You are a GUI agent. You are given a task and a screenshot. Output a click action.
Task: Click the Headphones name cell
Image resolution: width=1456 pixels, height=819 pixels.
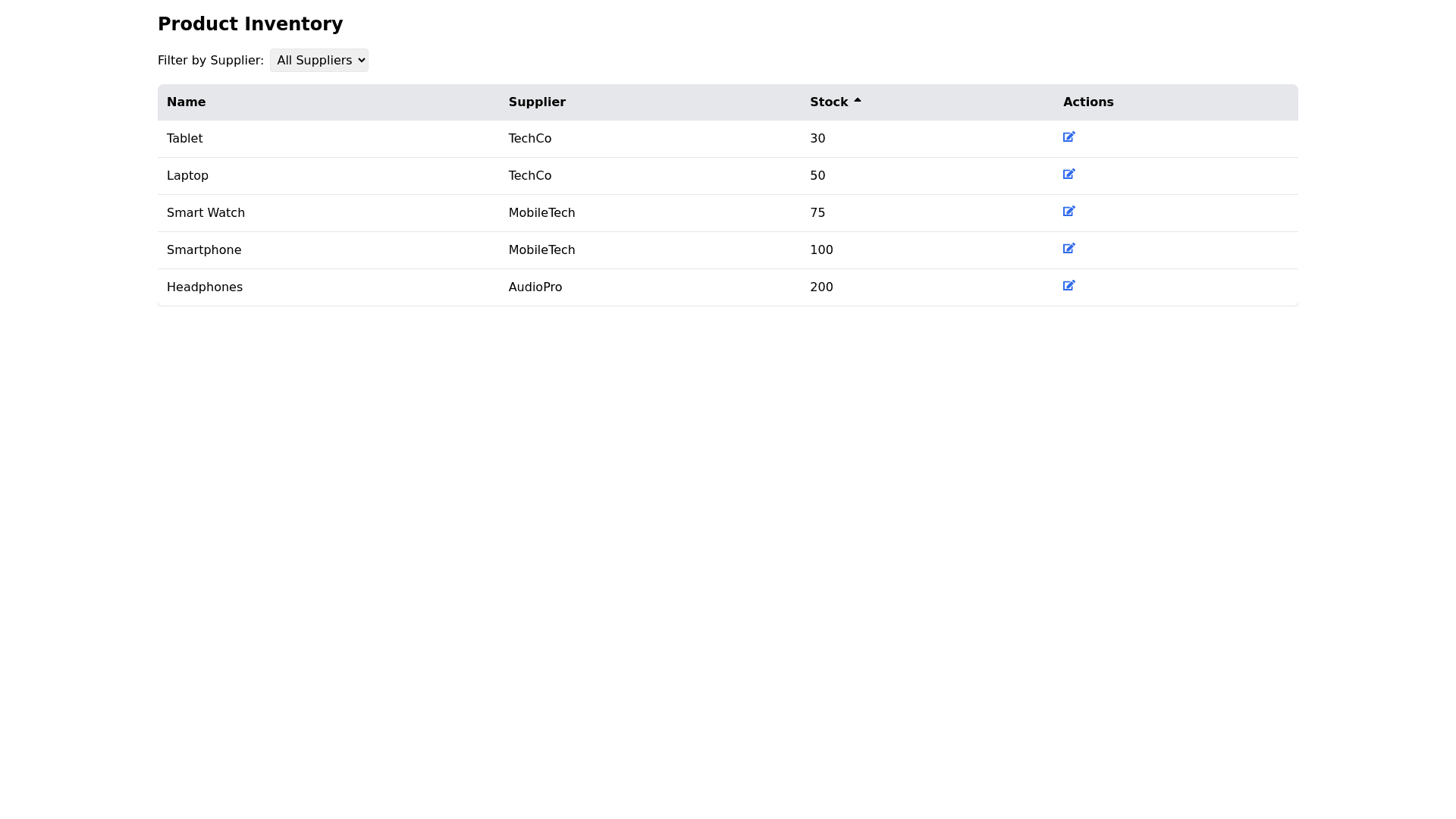coord(205,287)
